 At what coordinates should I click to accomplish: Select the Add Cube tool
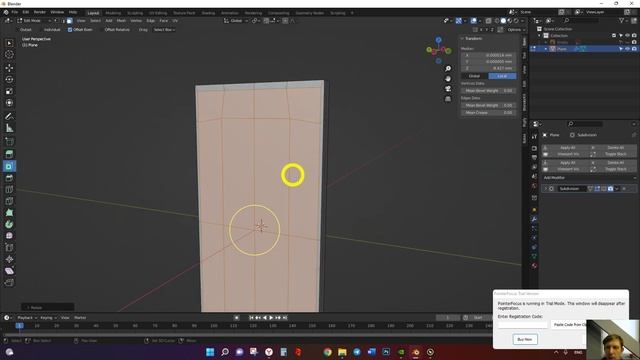point(9,142)
